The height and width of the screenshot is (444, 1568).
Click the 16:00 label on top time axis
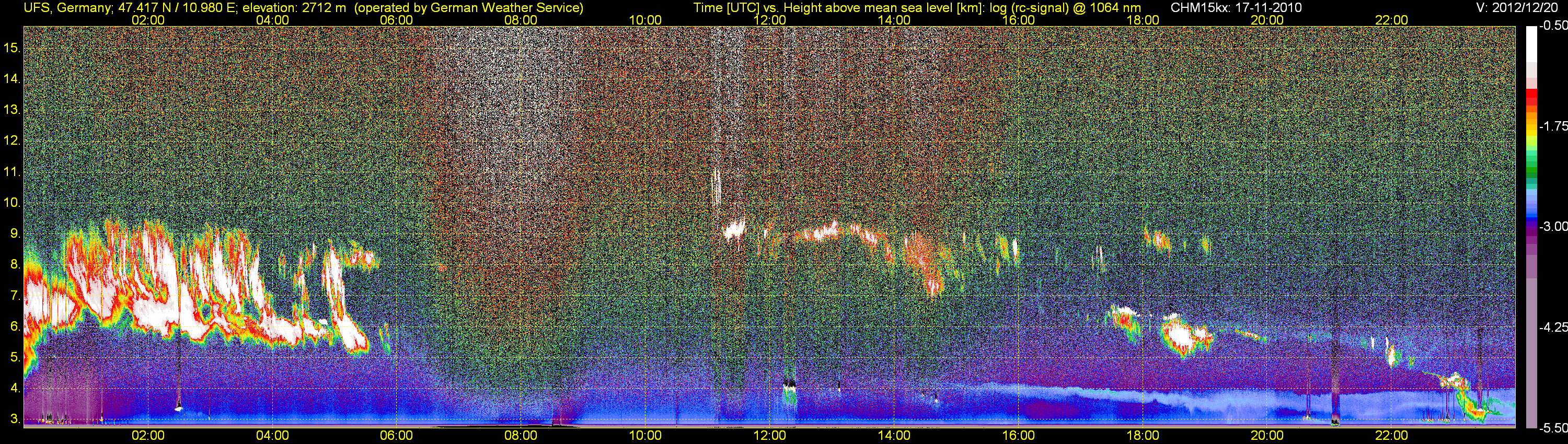[x=1018, y=20]
